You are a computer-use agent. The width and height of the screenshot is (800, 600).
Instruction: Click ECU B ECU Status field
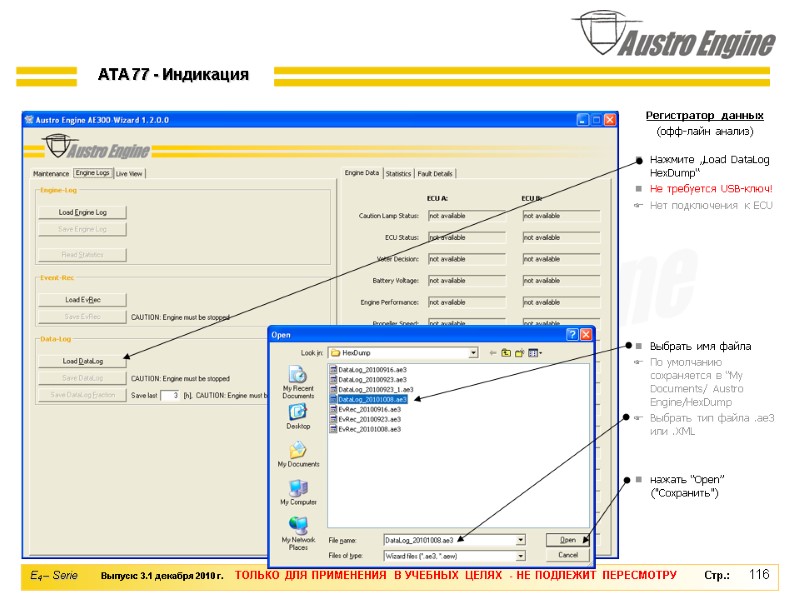click(561, 238)
